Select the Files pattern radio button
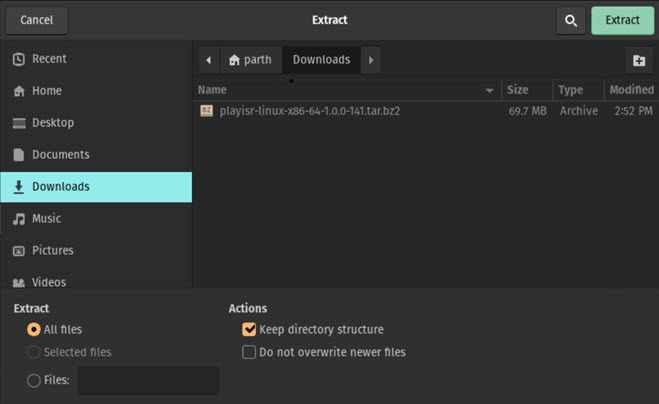This screenshot has width=659, height=404. click(34, 380)
